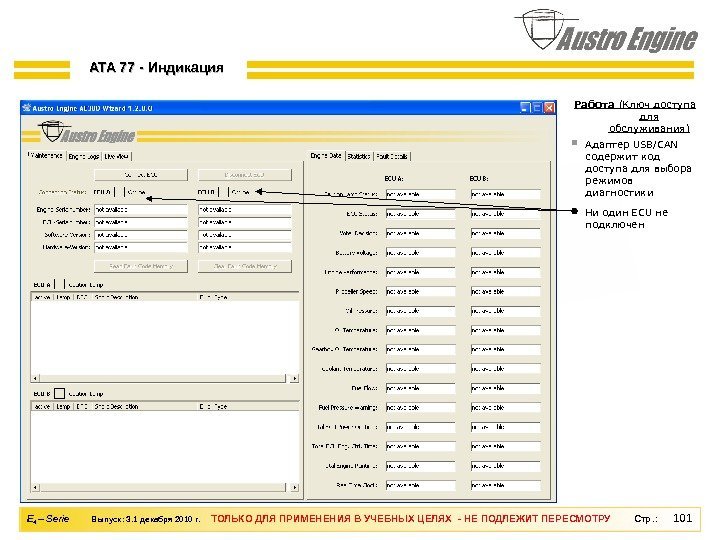Screen dimensions: 720x540
Task: Click right scroll arrow of ECU A fault table
Action: 295,378
